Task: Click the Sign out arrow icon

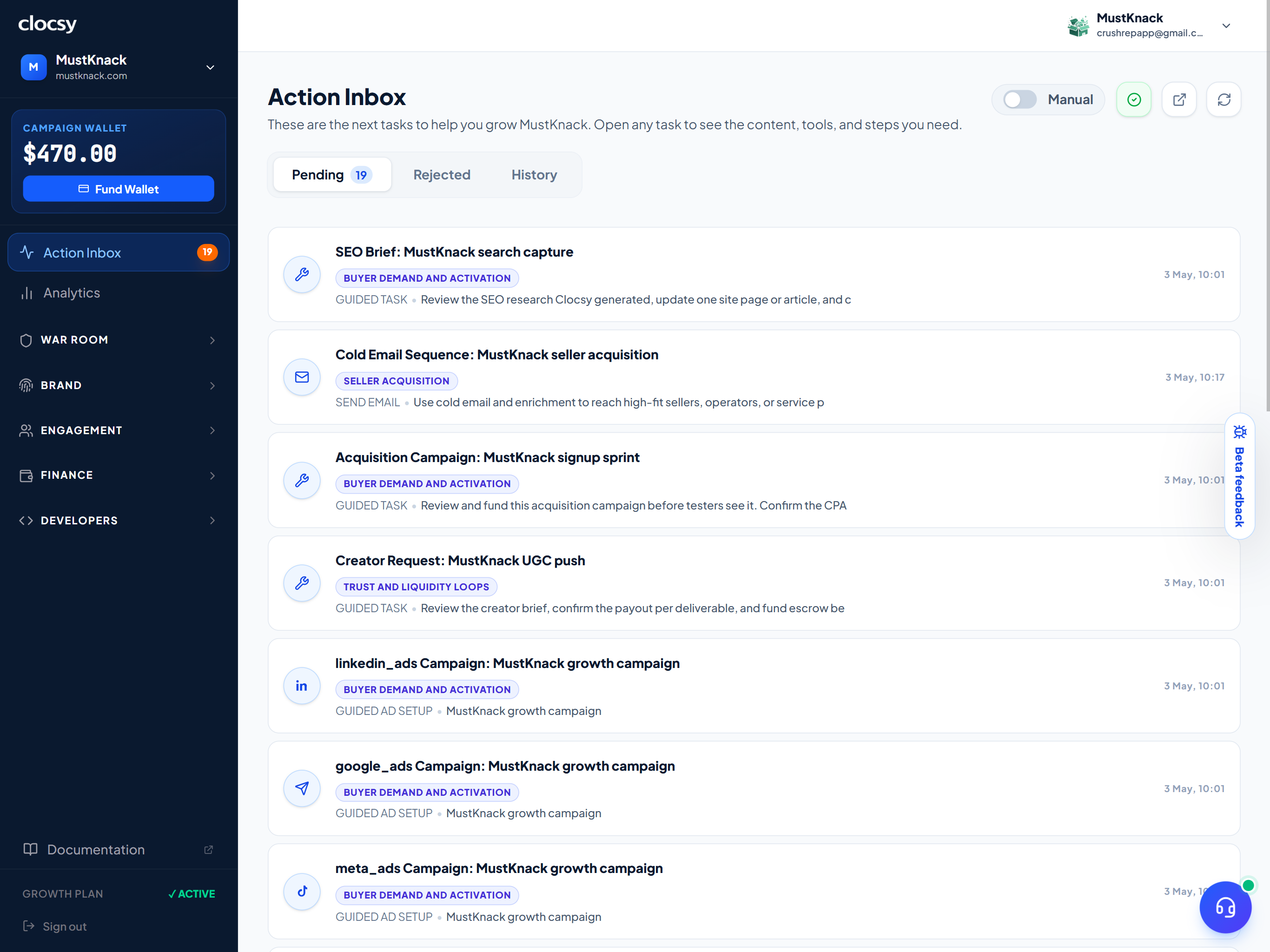Action: coord(29,926)
